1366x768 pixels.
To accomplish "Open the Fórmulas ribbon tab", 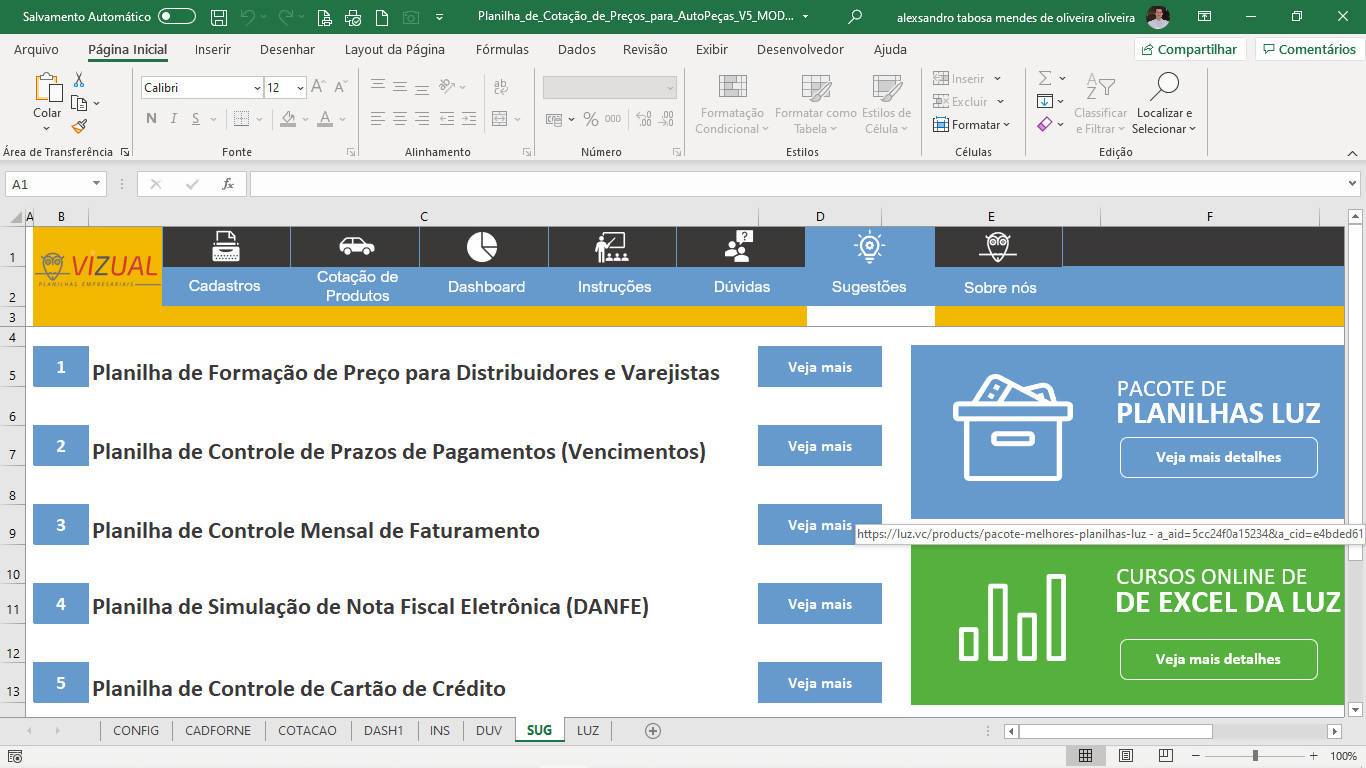I will pyautogui.click(x=502, y=49).
